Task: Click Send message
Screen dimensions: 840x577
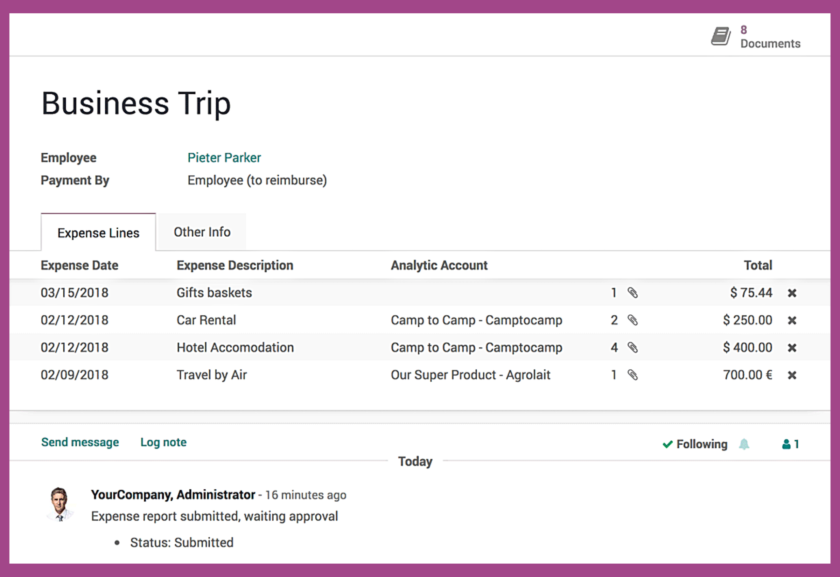Action: click(80, 441)
